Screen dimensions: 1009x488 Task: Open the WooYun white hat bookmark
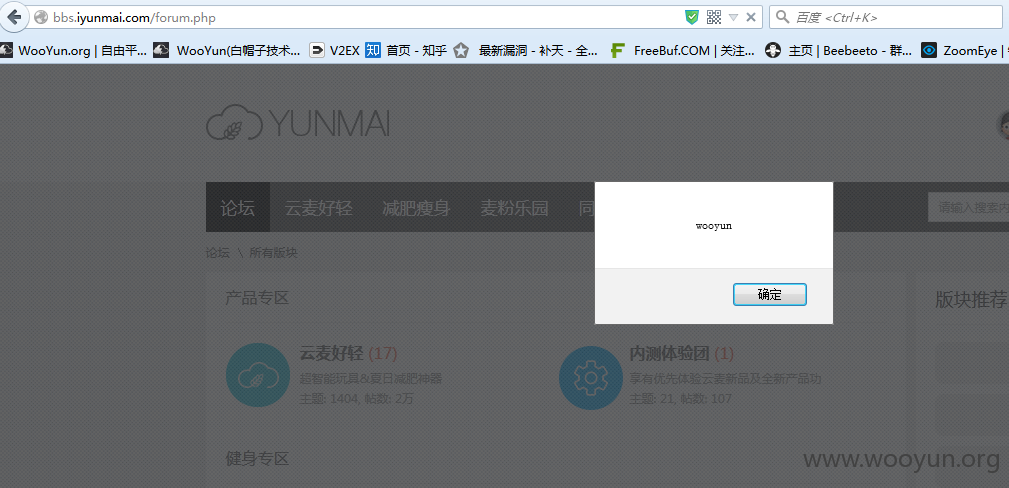[x=227, y=50]
